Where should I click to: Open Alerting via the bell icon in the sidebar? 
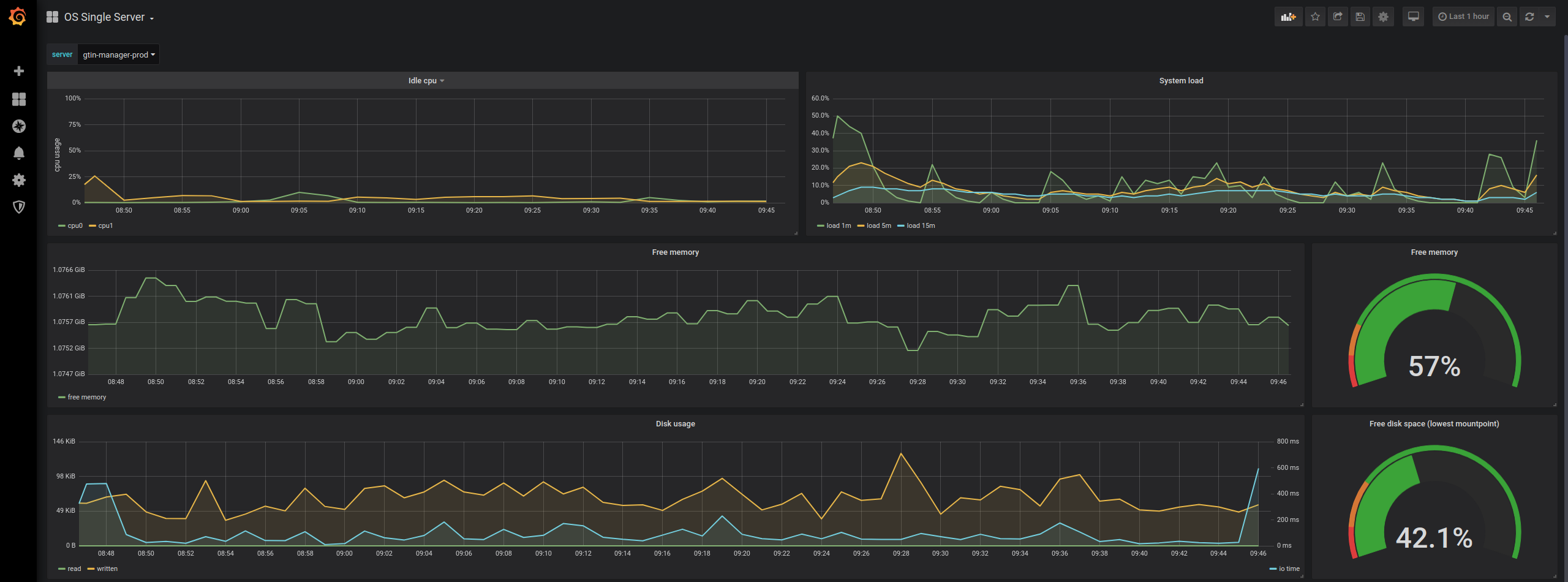(x=19, y=153)
